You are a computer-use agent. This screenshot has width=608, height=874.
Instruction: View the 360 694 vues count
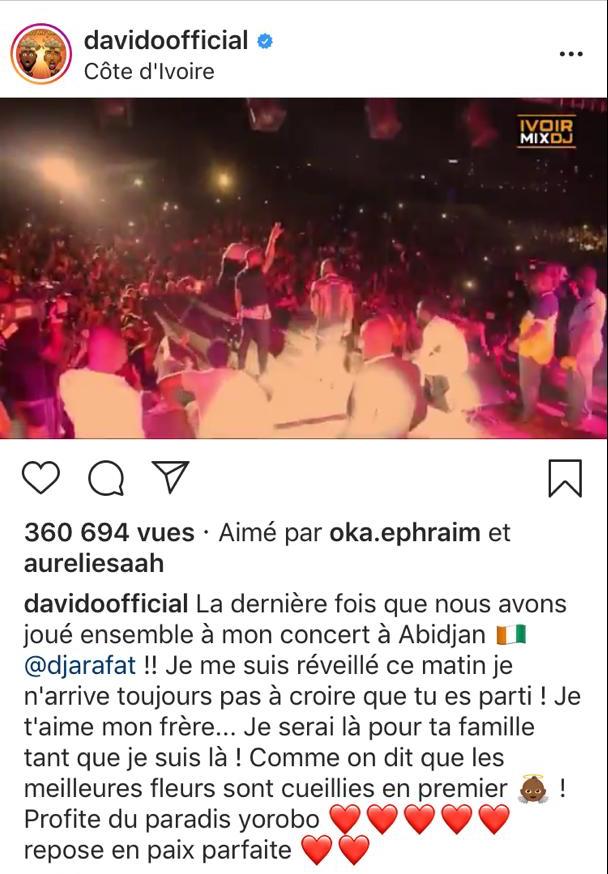point(109,532)
